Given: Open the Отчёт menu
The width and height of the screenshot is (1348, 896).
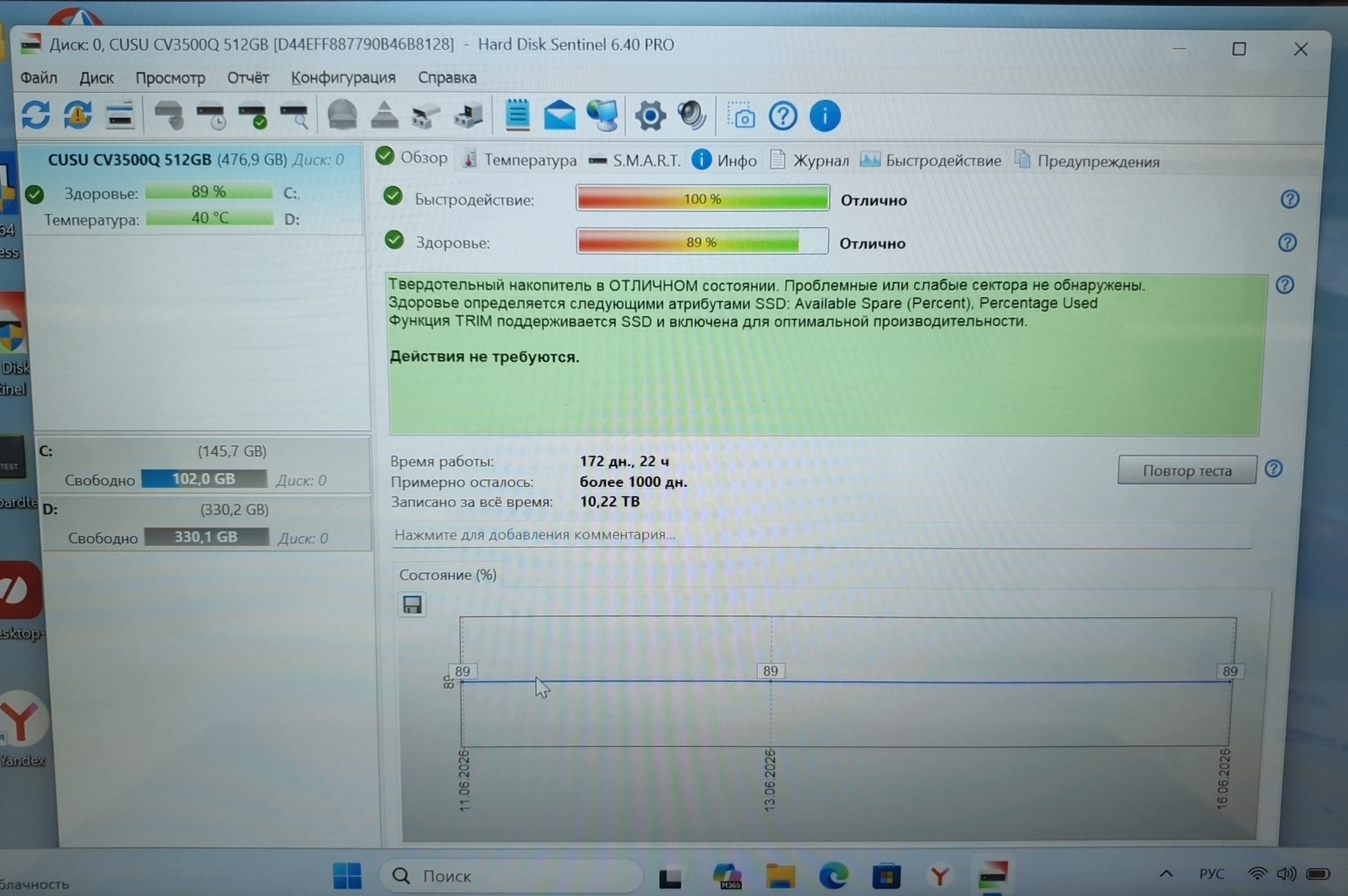Looking at the screenshot, I should coord(248,78).
